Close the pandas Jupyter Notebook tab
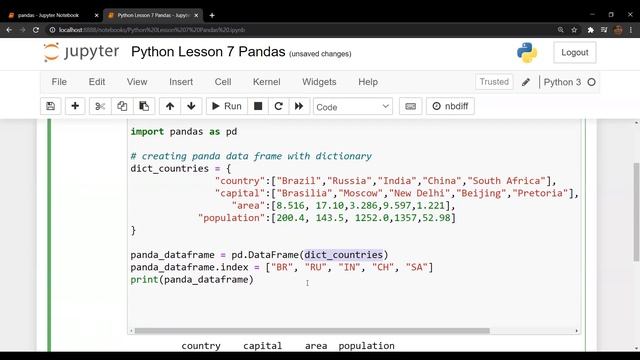Screen dimensions: 640x360 [97, 15]
